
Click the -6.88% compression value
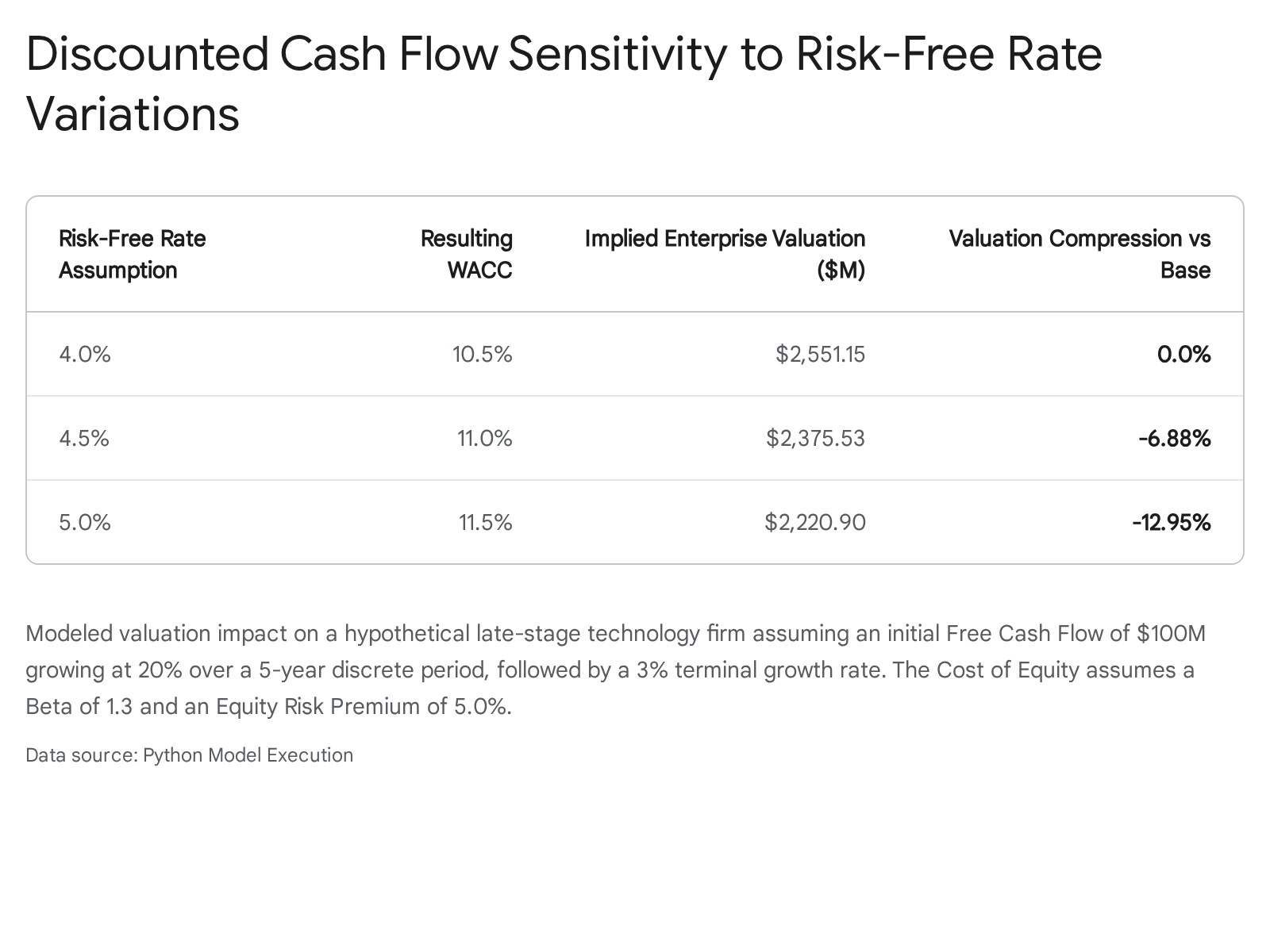[1175, 438]
